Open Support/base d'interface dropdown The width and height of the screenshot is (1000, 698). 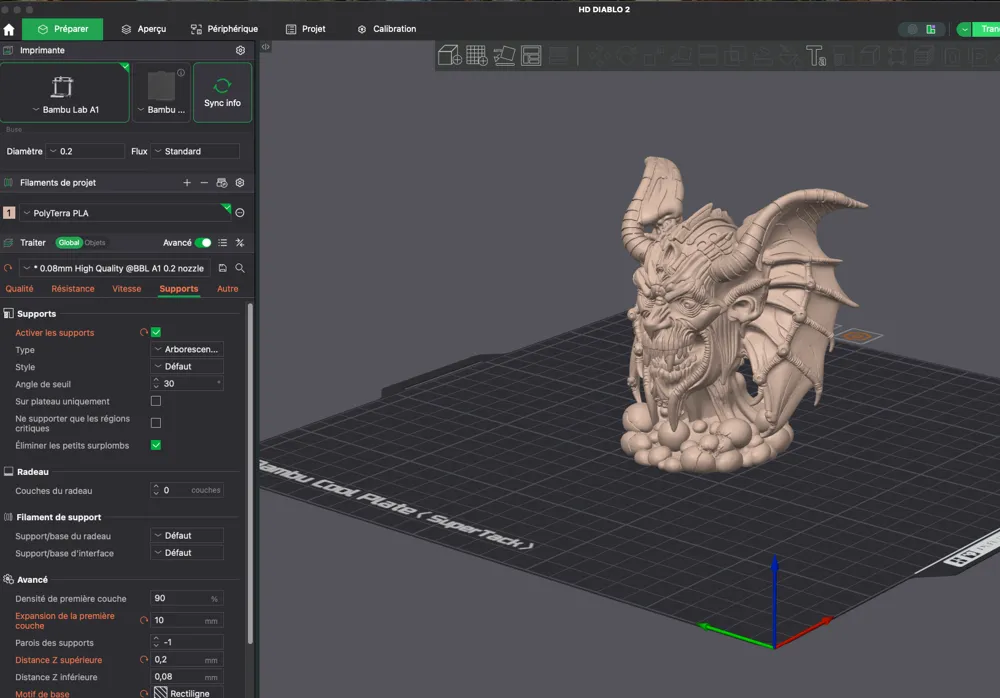point(188,553)
